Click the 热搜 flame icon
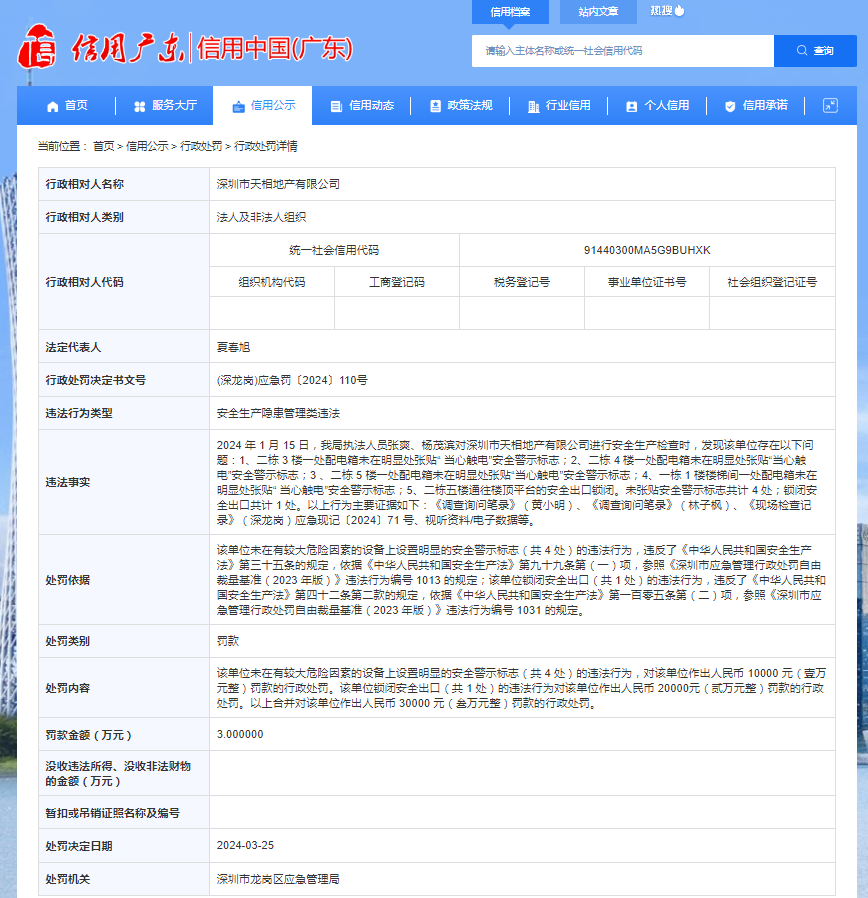868x898 pixels. 680,10
